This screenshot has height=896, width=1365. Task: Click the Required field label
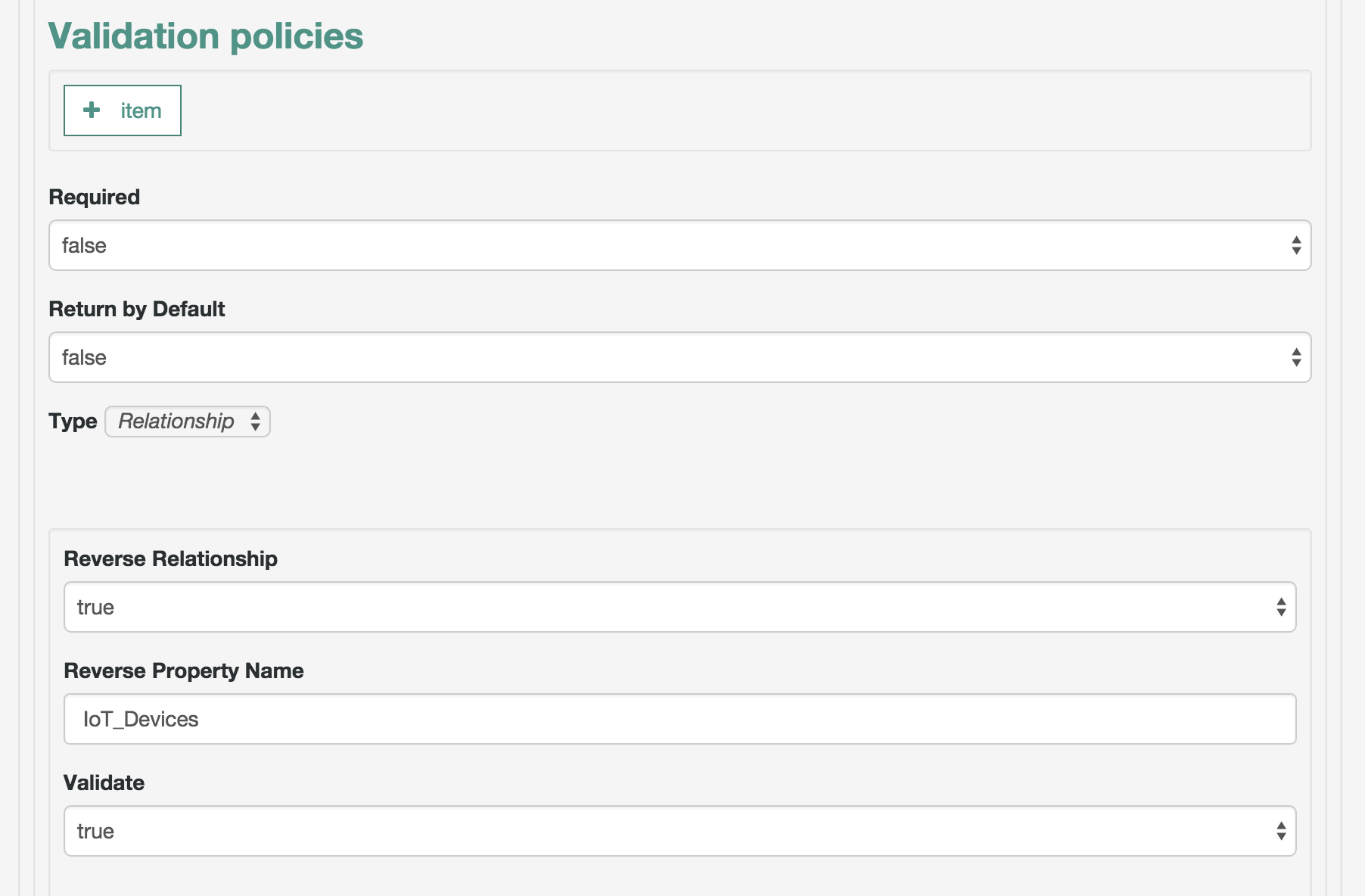(95, 197)
